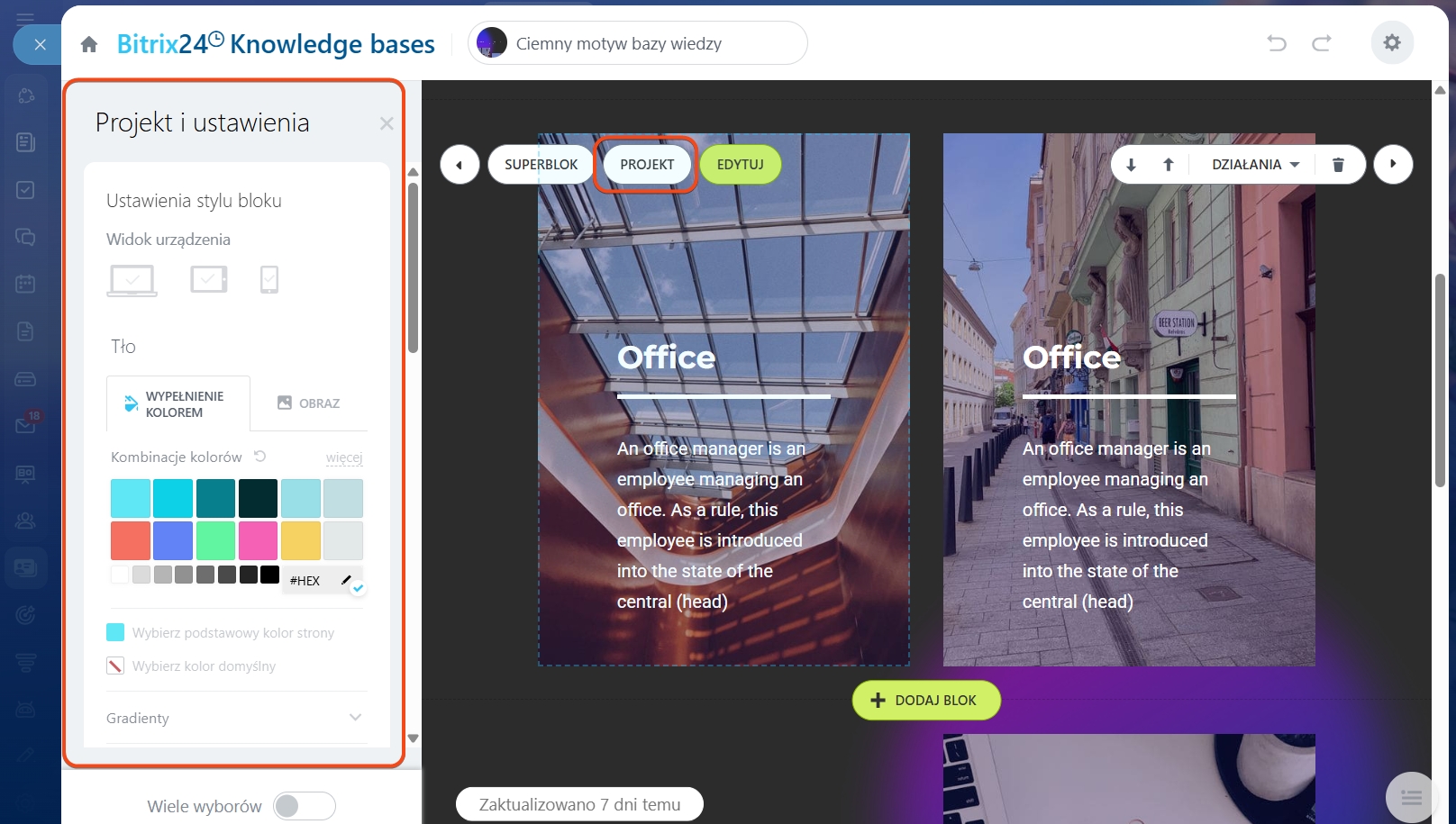Open the robot icon in the sidebar
1456x824 pixels.
tap(26, 709)
